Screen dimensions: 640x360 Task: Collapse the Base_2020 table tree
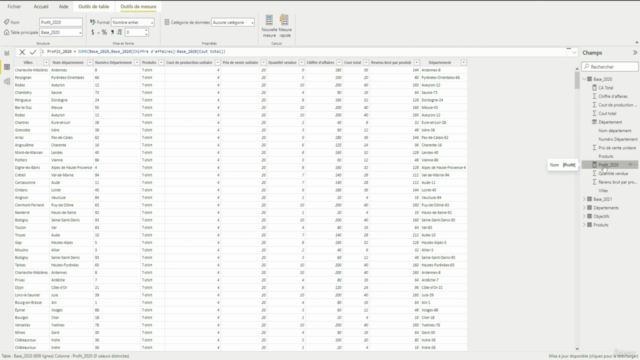(584, 79)
